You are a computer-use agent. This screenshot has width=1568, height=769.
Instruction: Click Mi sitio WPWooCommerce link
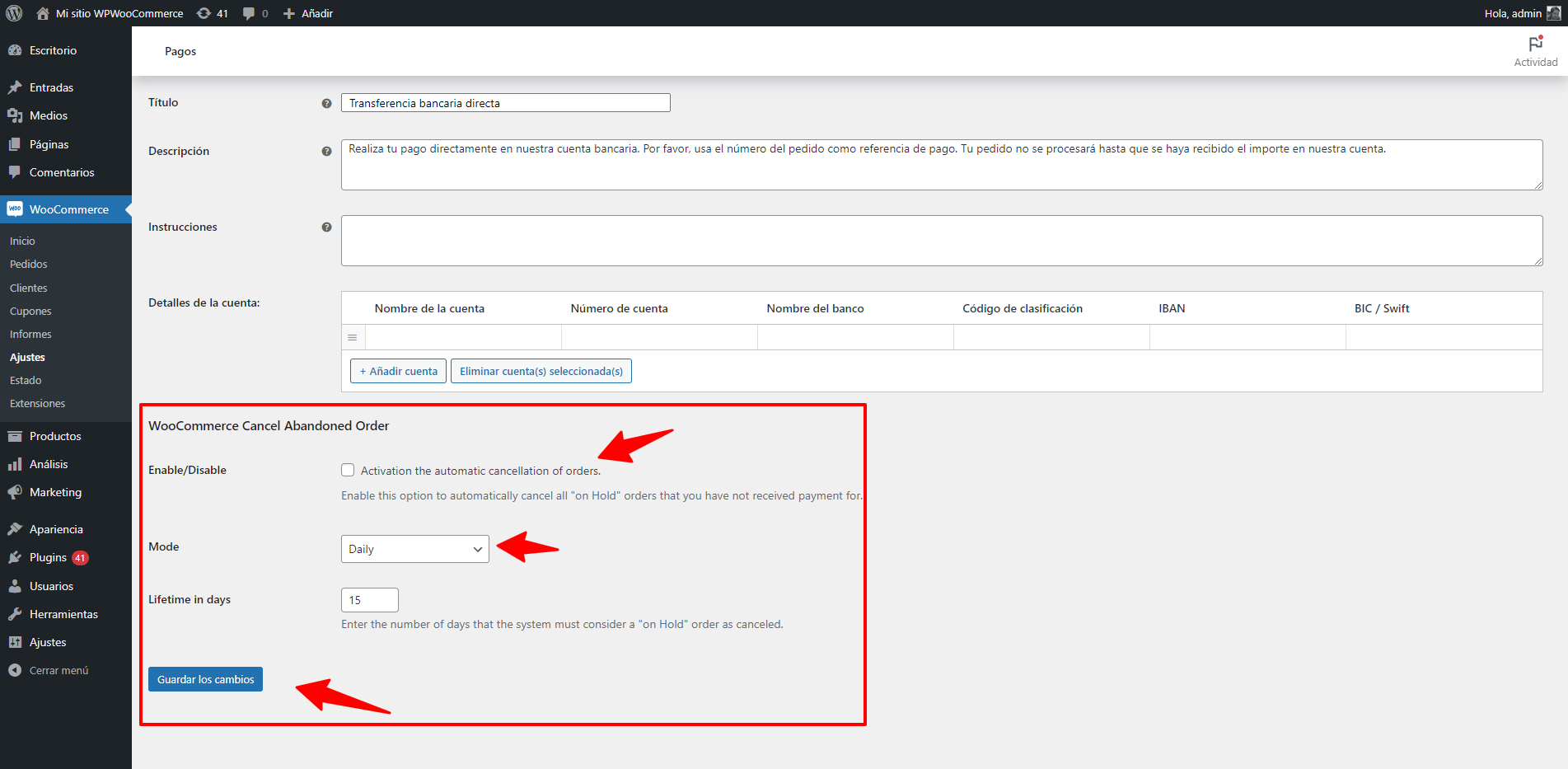(x=119, y=13)
